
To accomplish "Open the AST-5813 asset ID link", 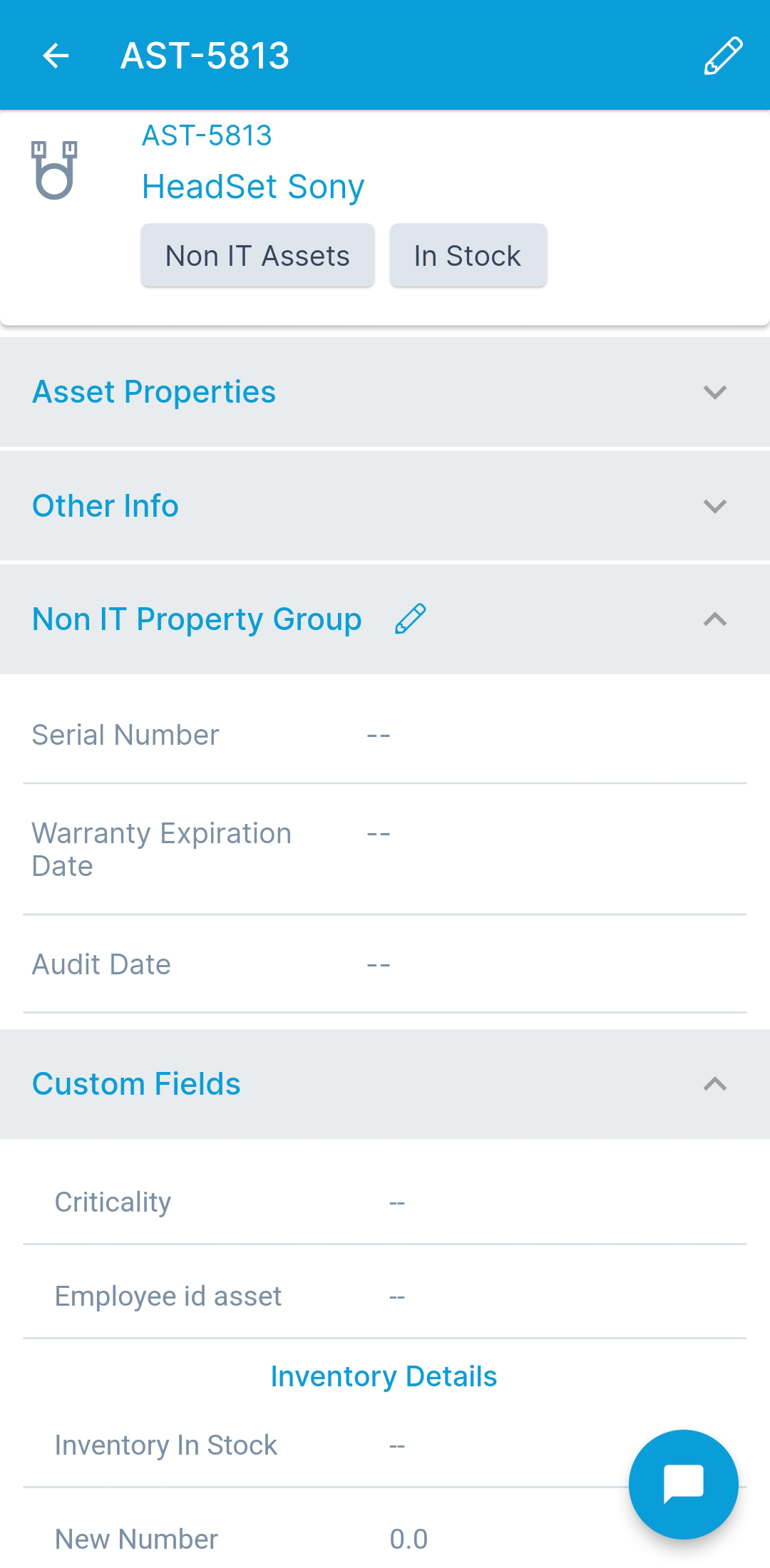I will 207,135.
